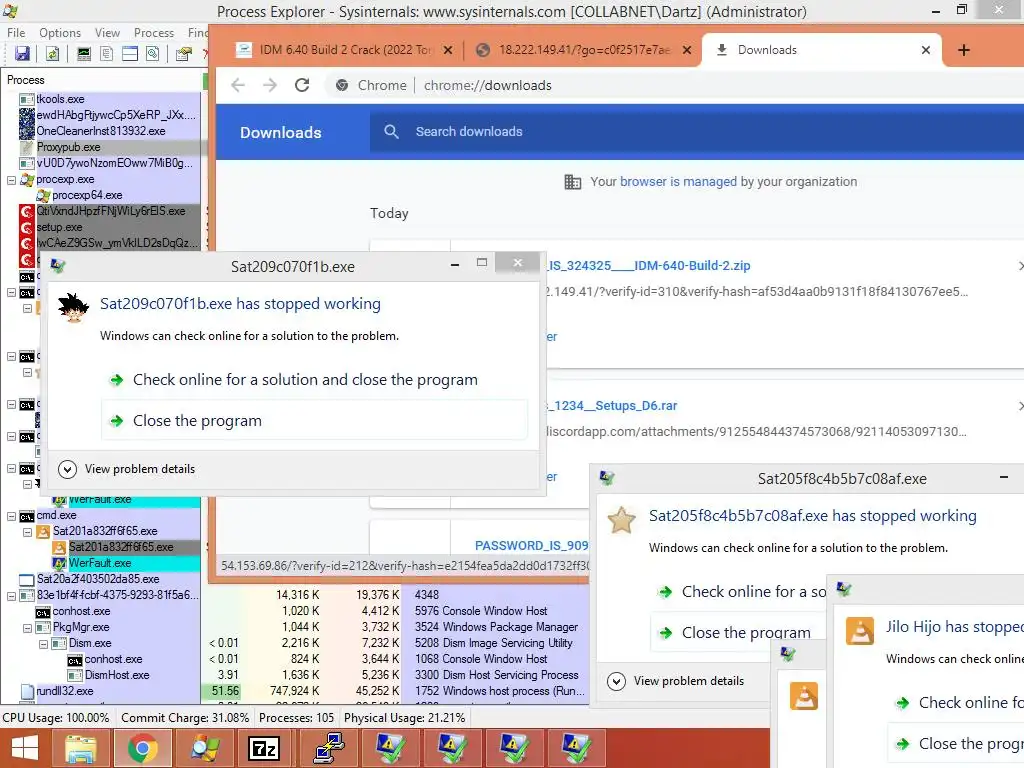Viewport: 1024px width, 768px height.
Task: Go forward in Chrome
Action: click(x=270, y=85)
